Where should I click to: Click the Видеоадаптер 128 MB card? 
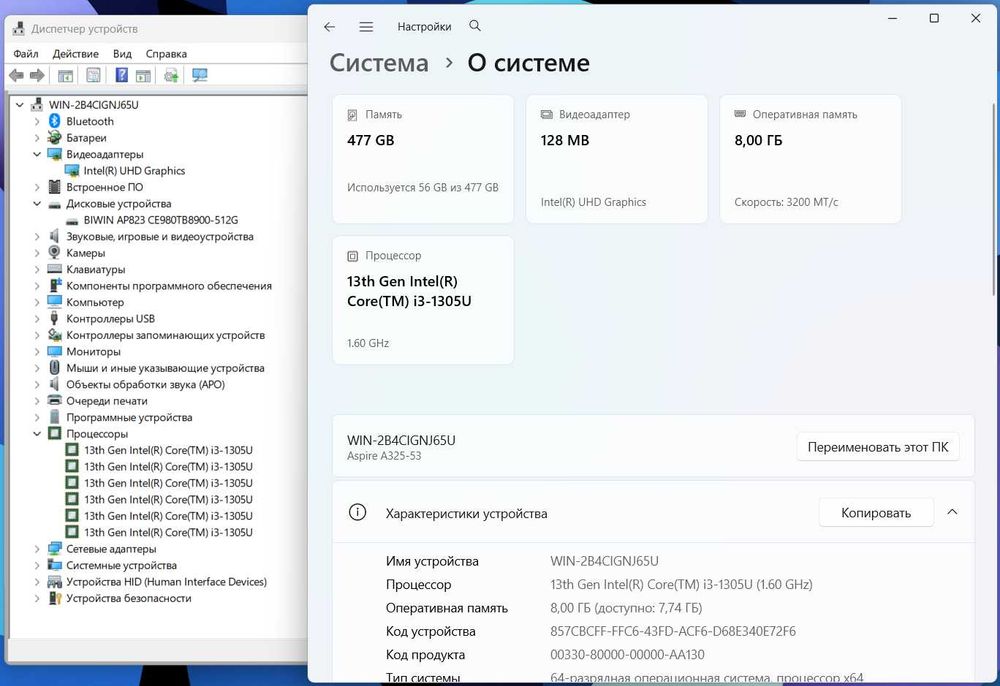617,159
